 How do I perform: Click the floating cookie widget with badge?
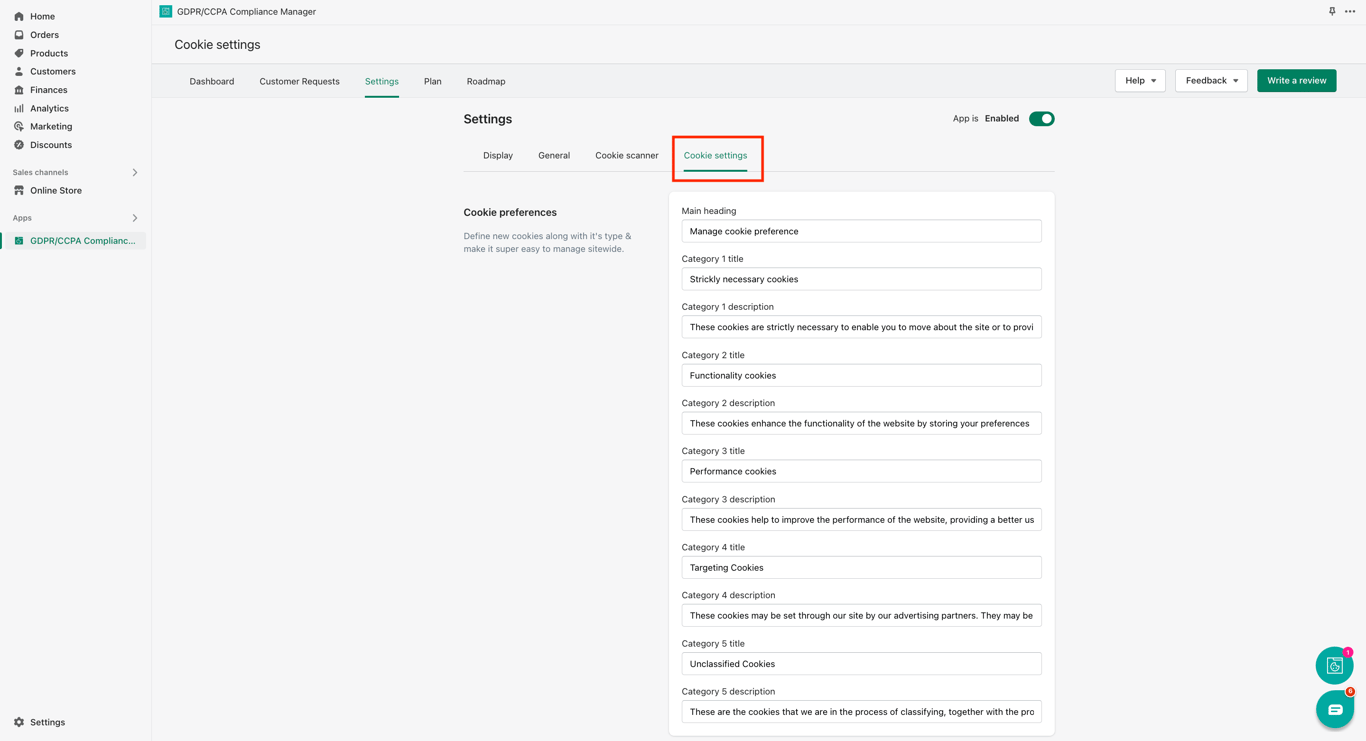point(1335,666)
